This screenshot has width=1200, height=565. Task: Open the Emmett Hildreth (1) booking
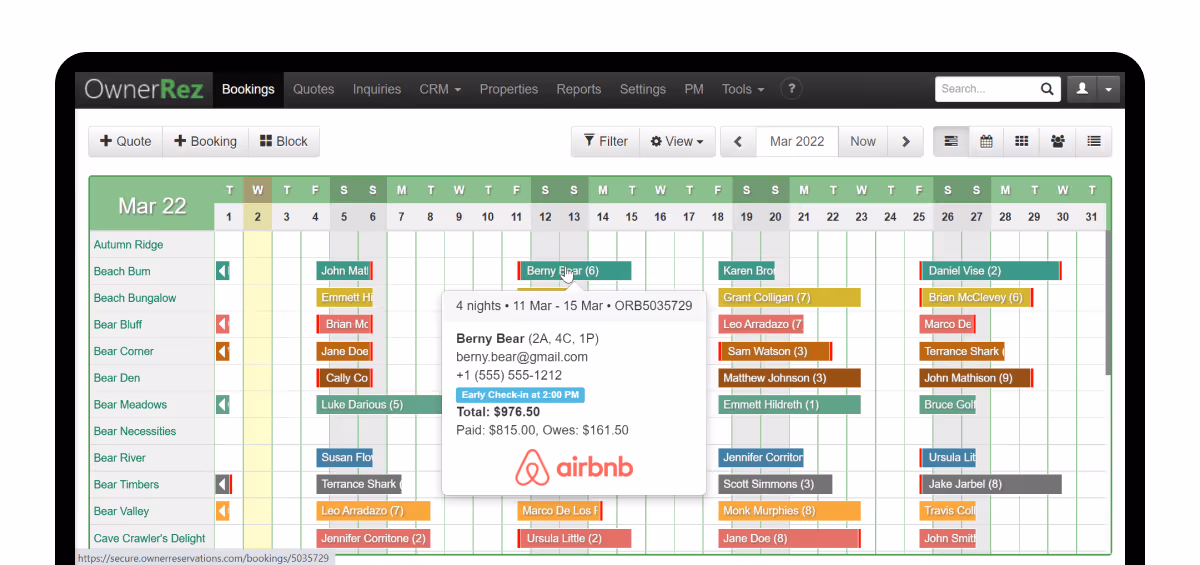pos(789,404)
